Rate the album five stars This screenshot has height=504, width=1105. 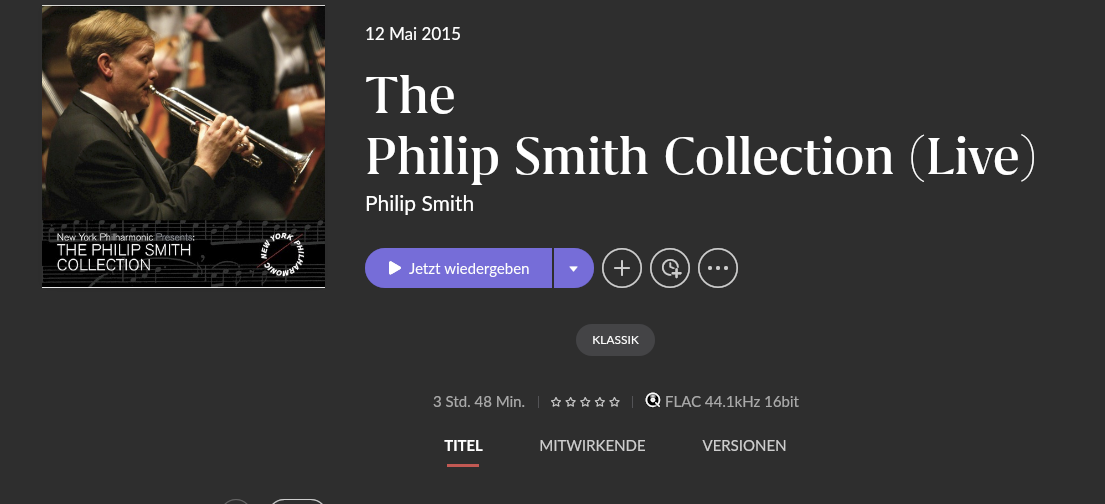pos(615,402)
